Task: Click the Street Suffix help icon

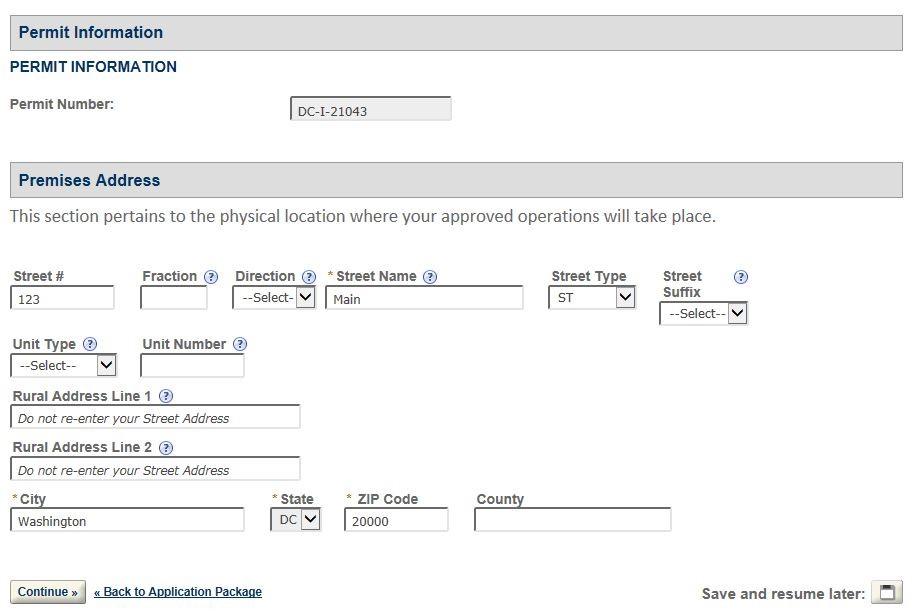Action: pyautogui.click(x=741, y=277)
